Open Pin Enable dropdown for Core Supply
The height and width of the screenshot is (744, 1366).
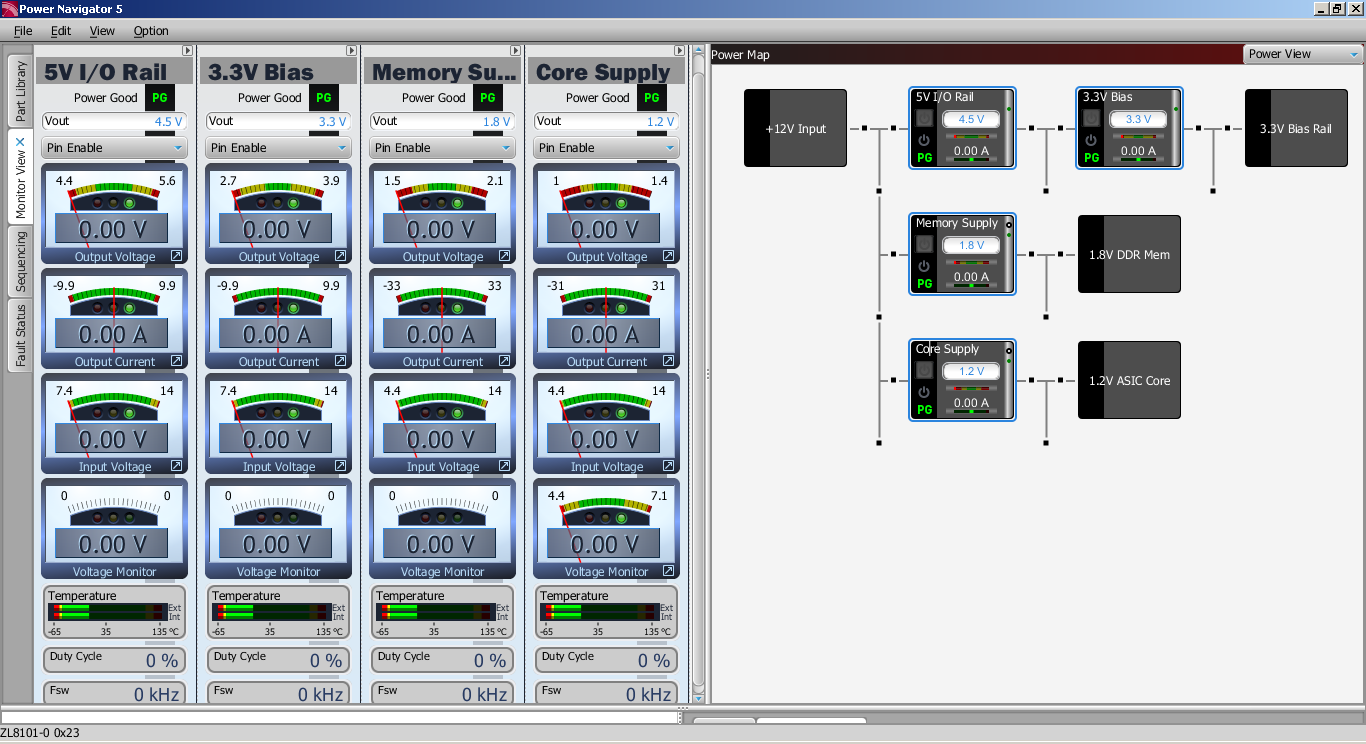point(606,148)
